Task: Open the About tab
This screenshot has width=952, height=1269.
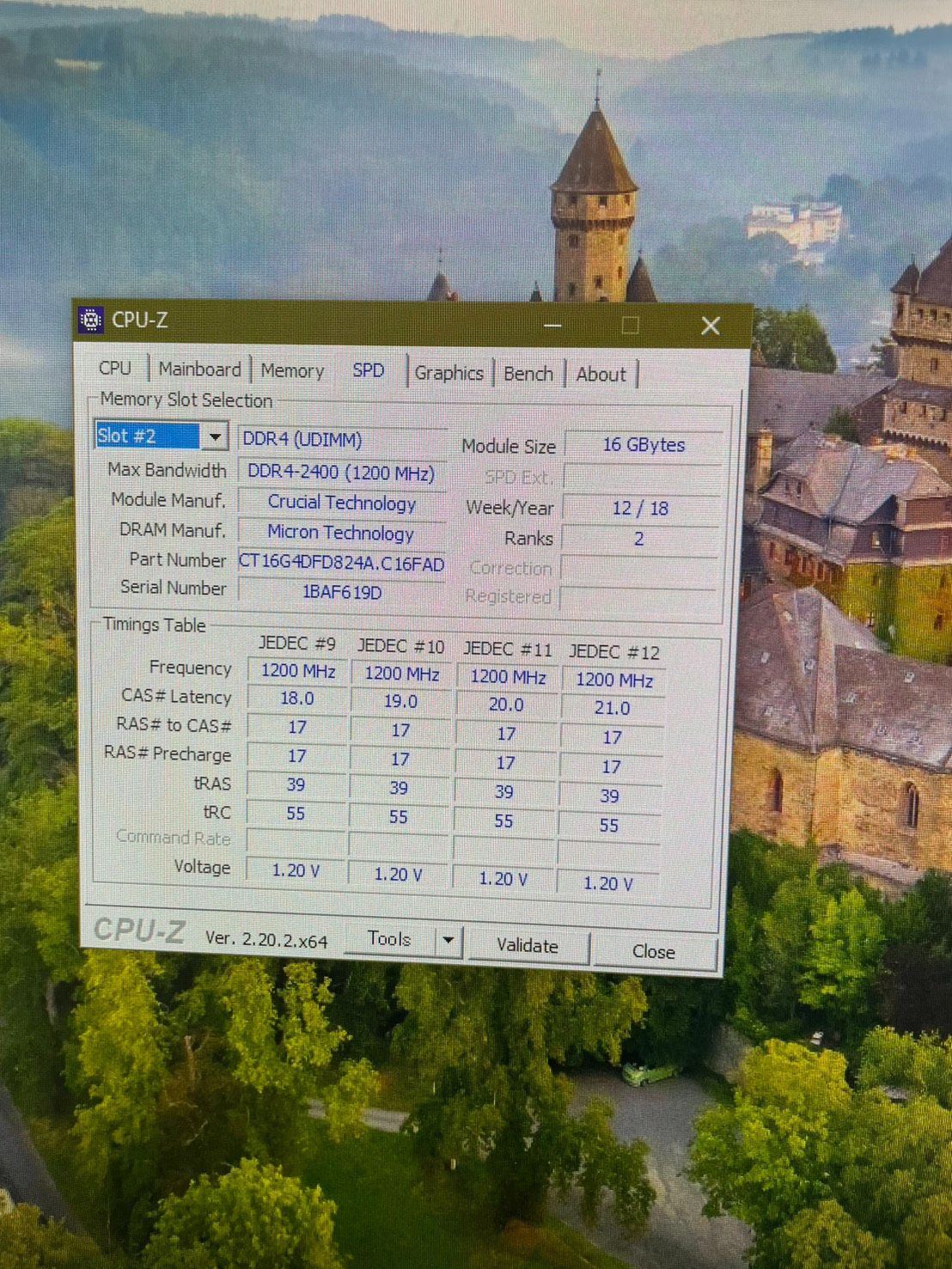Action: tap(601, 375)
